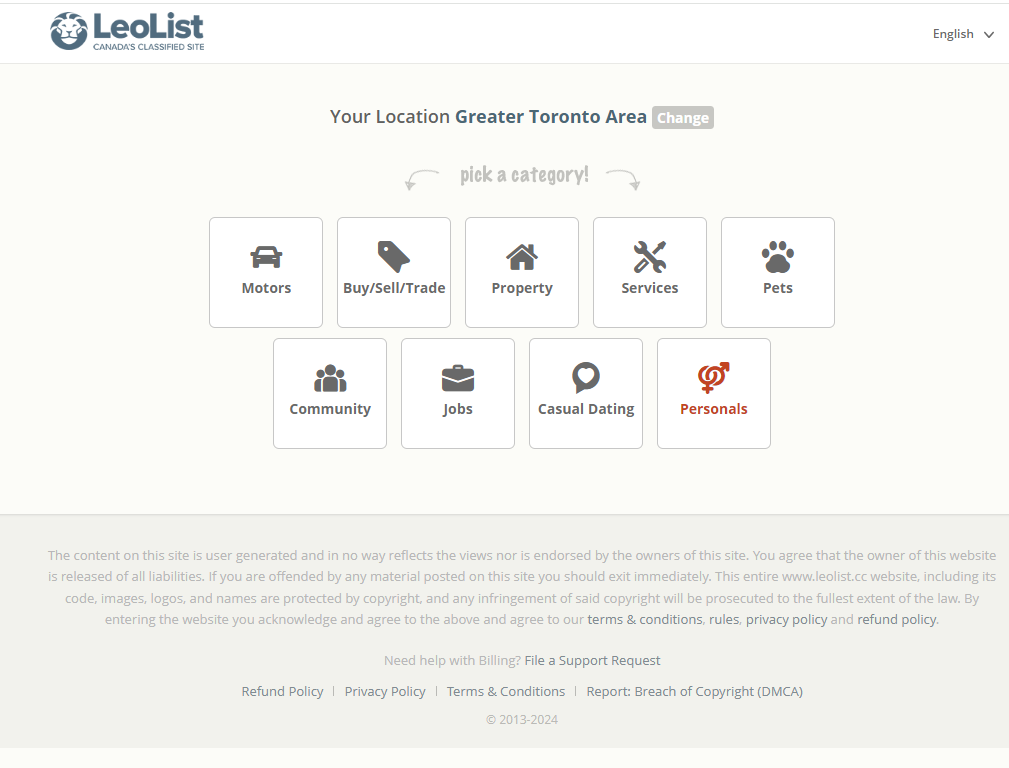Click the language dropdown chevron arrow
Screen dimensions: 1009x768
(x=989, y=35)
